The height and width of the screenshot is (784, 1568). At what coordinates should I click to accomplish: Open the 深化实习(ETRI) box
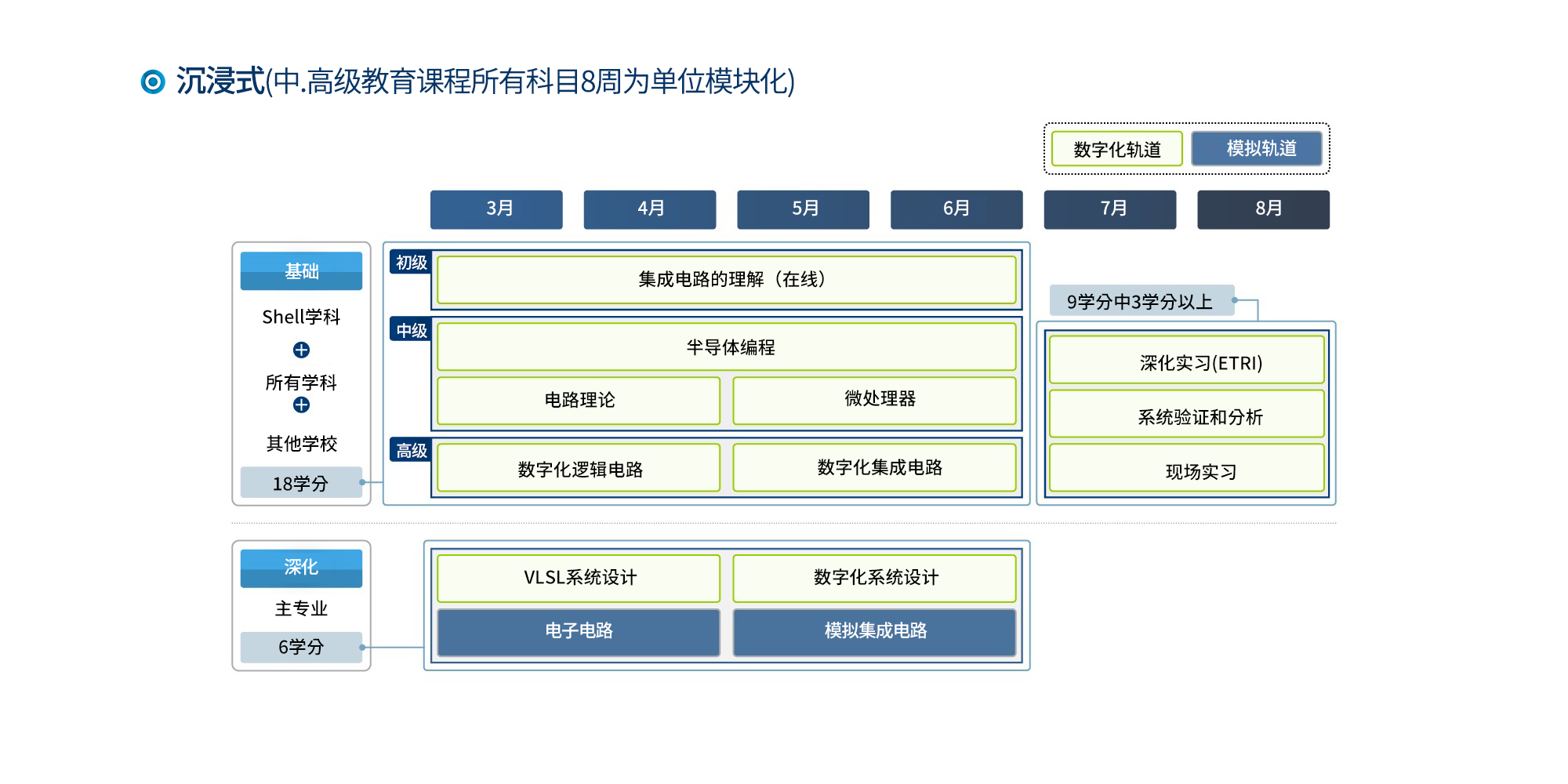tap(1187, 360)
